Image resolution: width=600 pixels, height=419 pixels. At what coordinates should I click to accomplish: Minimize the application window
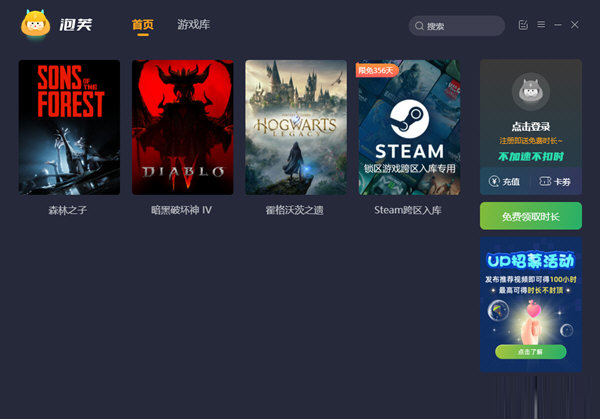pyautogui.click(x=558, y=25)
